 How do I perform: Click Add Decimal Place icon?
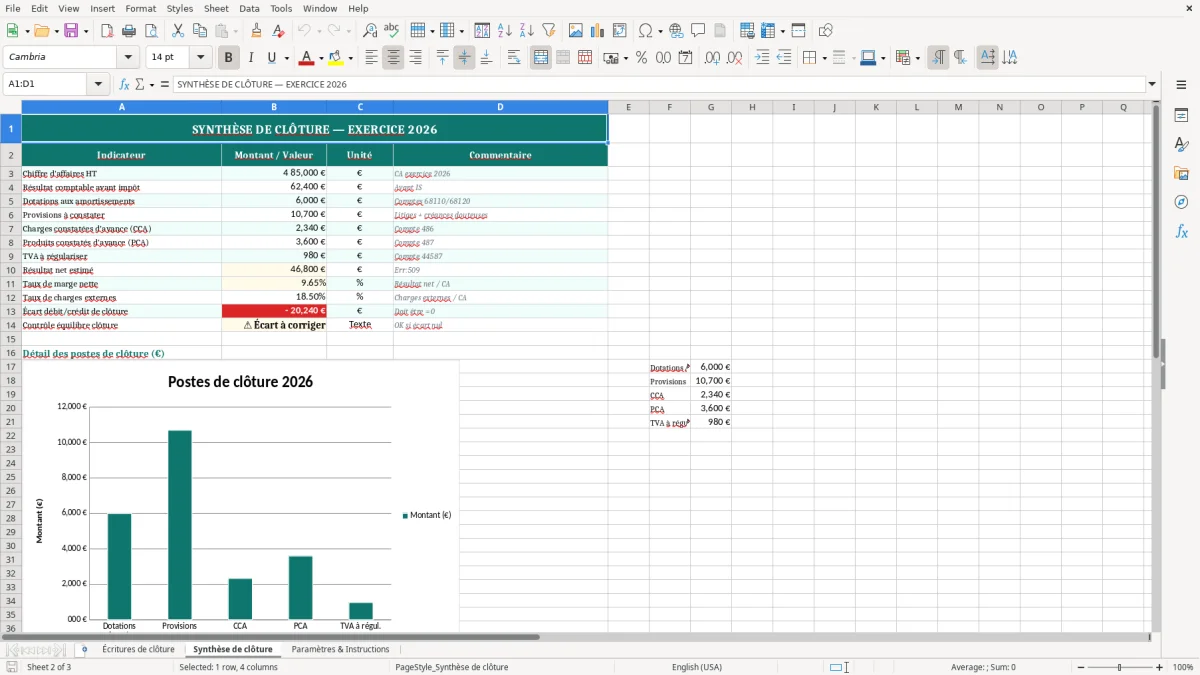[711, 58]
